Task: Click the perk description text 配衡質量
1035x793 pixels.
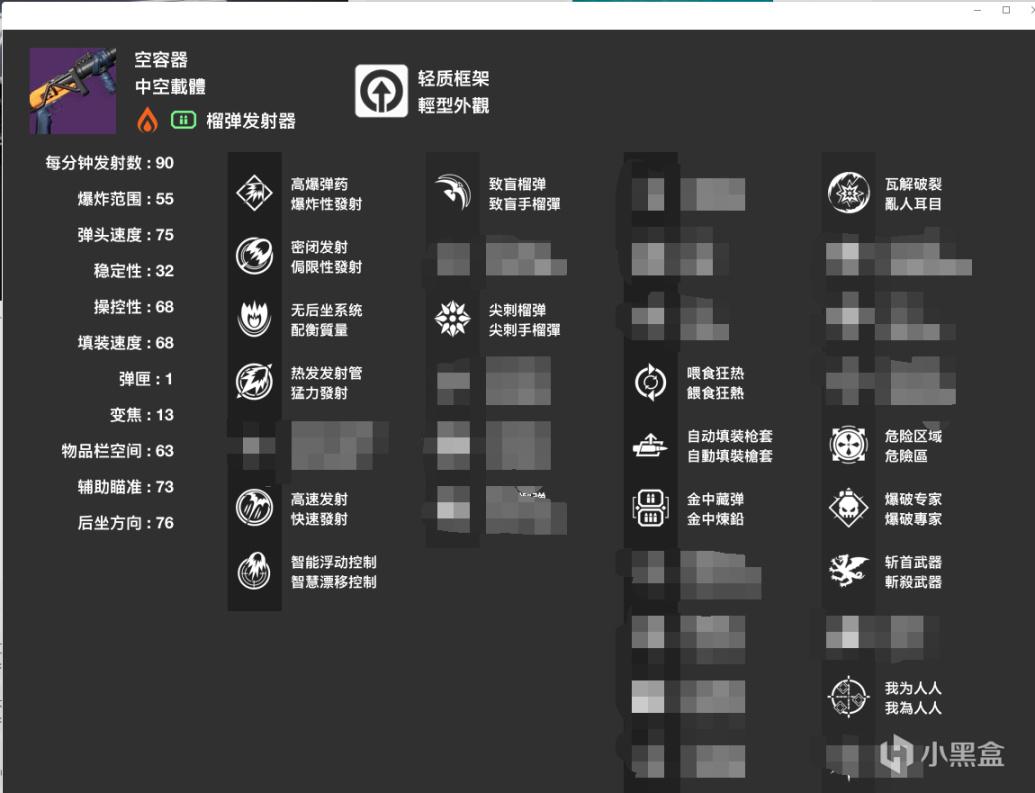Action: [319, 330]
